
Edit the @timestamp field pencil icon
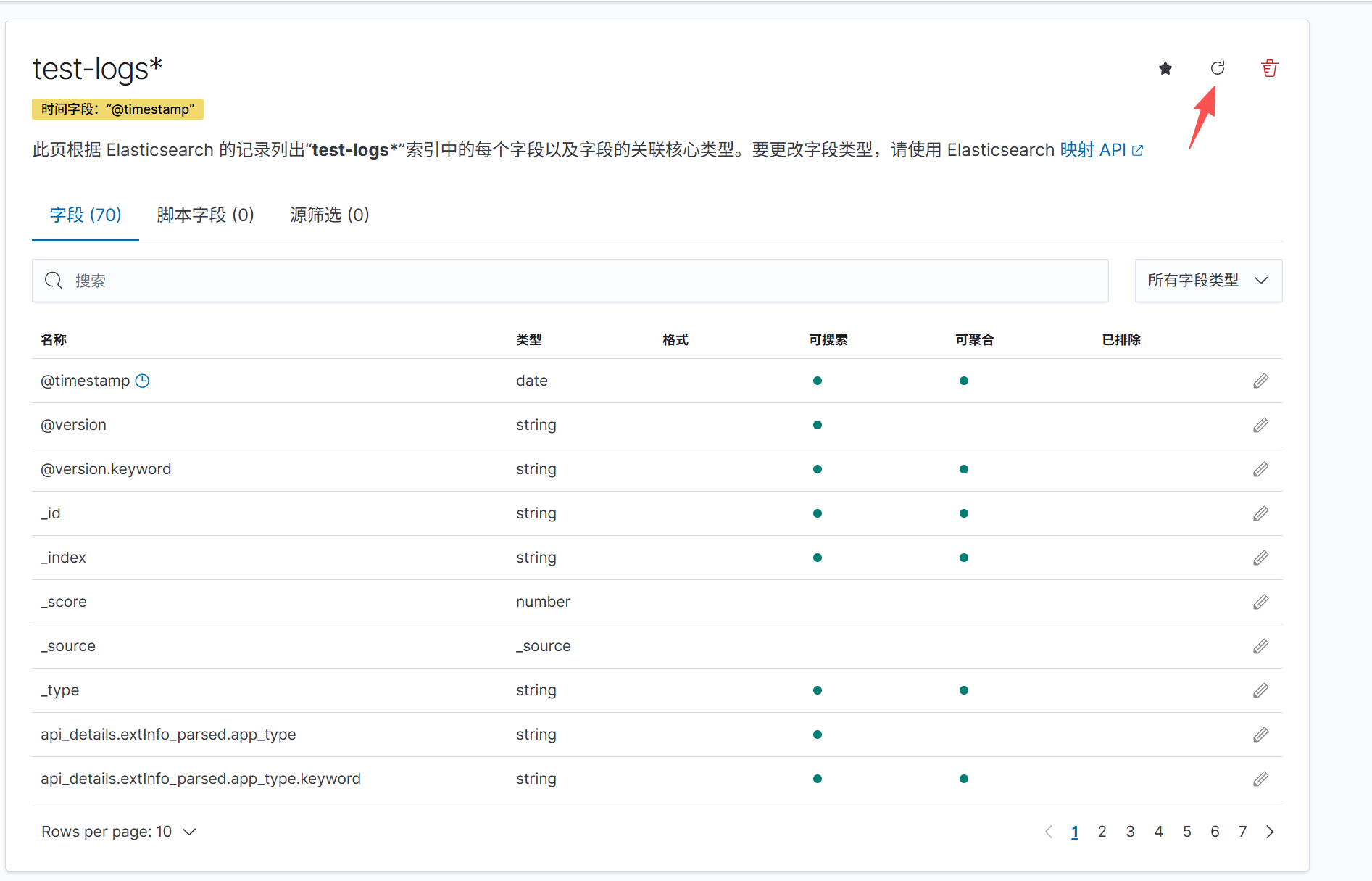(x=1260, y=381)
